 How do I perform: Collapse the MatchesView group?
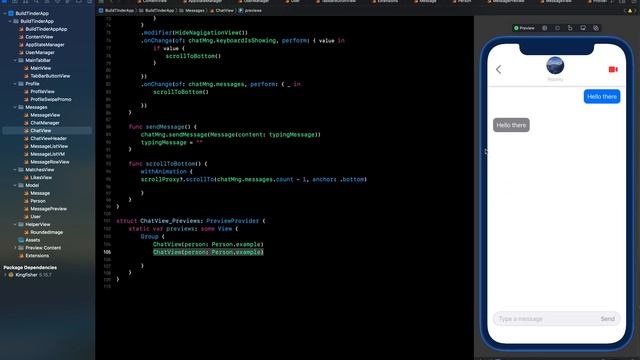(15, 170)
